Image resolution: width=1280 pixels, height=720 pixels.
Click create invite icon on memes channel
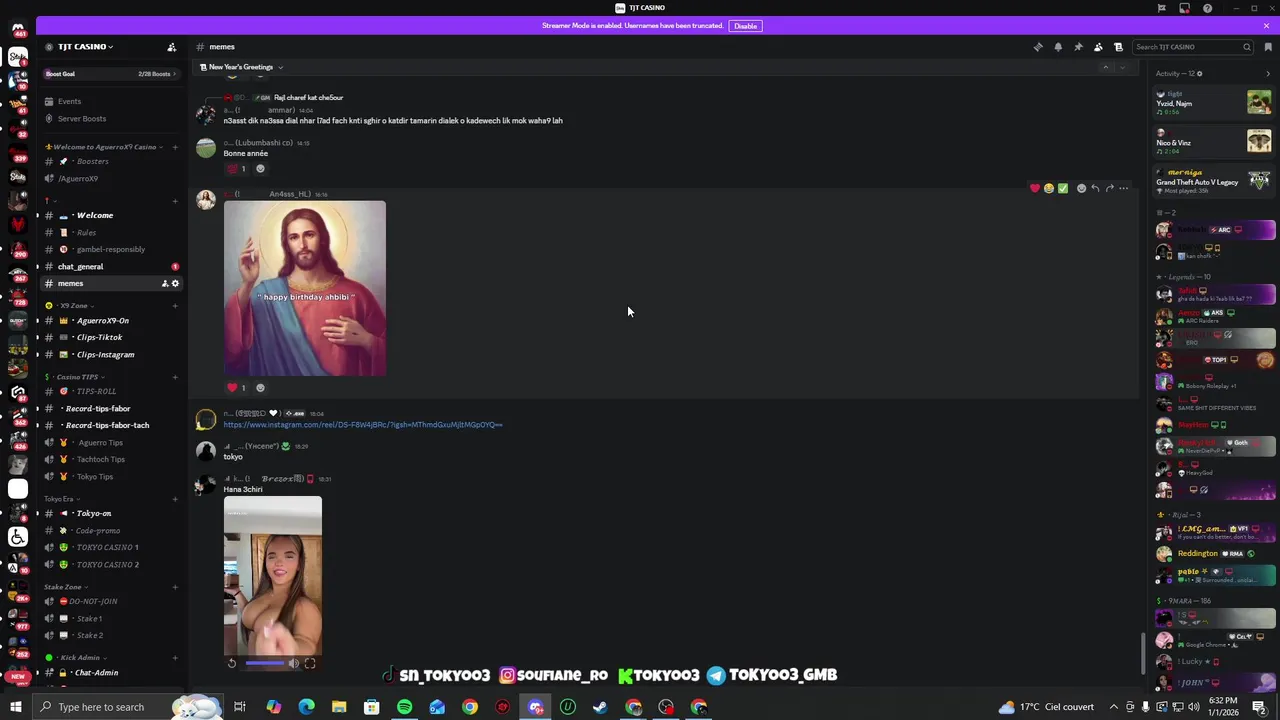coord(164,284)
